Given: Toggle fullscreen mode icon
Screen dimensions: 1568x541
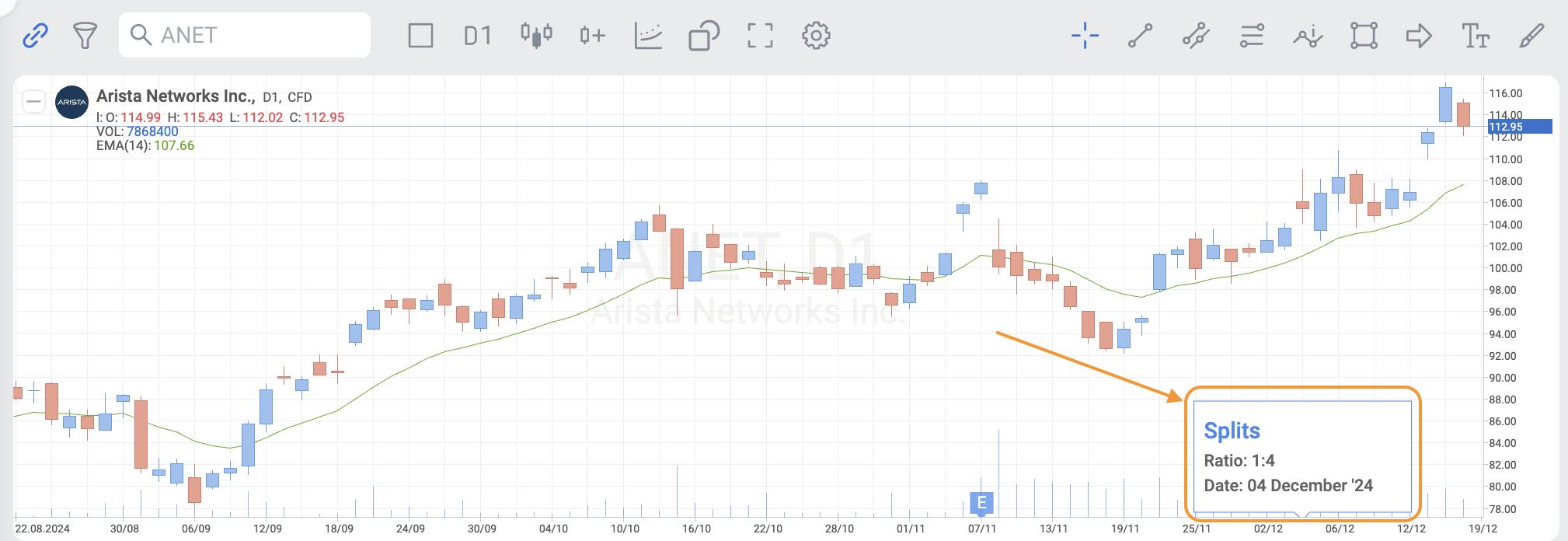Looking at the screenshot, I should pos(760,35).
